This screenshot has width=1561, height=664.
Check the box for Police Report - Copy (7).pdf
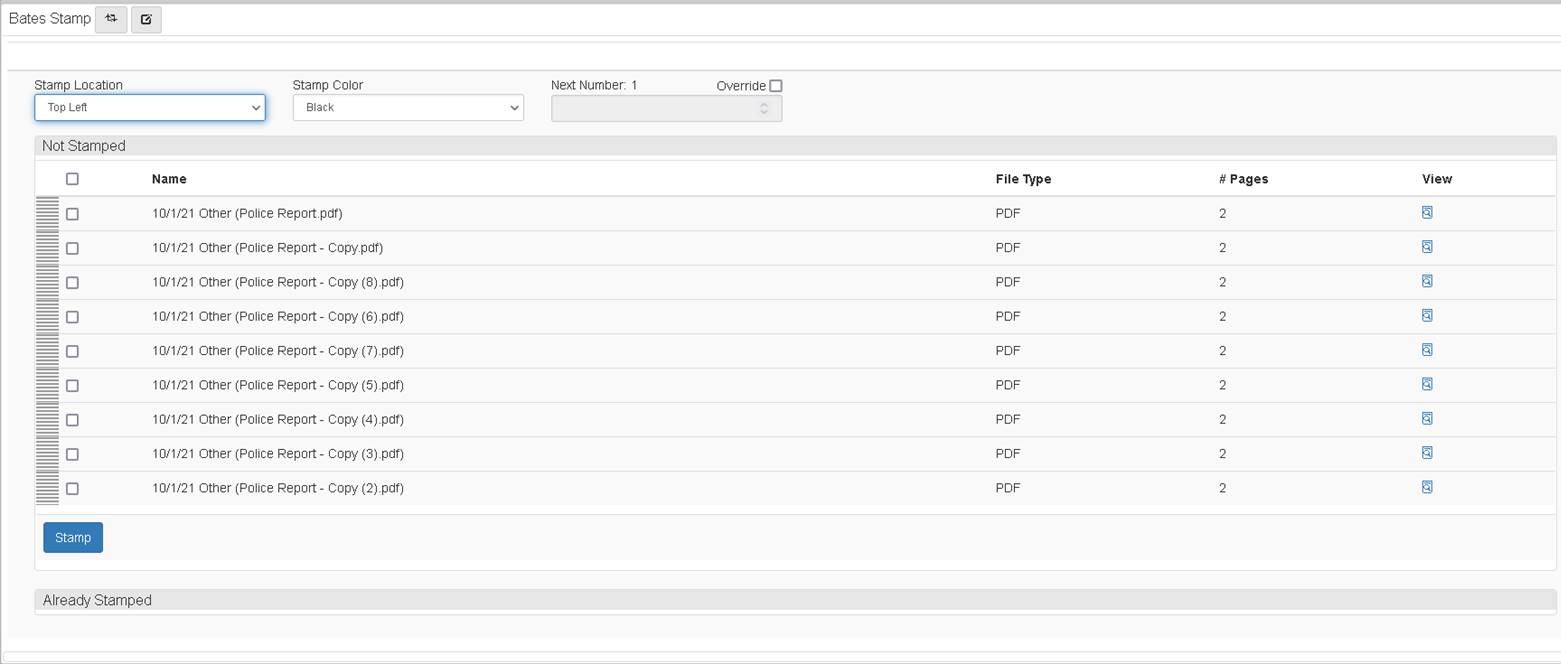72,351
